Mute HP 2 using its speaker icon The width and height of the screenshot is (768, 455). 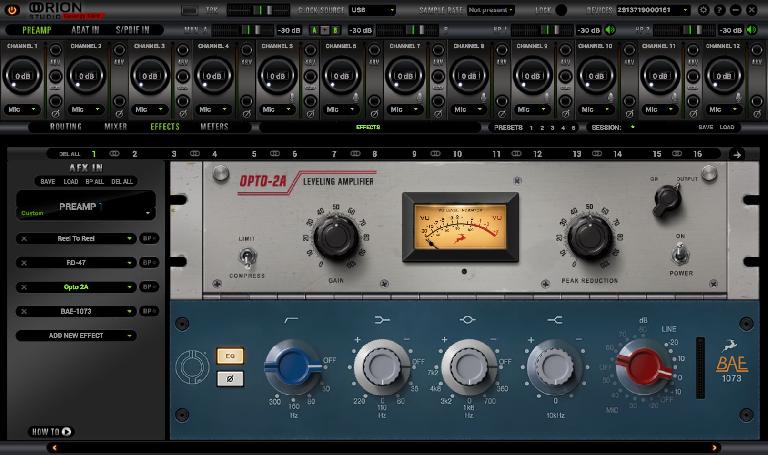point(752,30)
